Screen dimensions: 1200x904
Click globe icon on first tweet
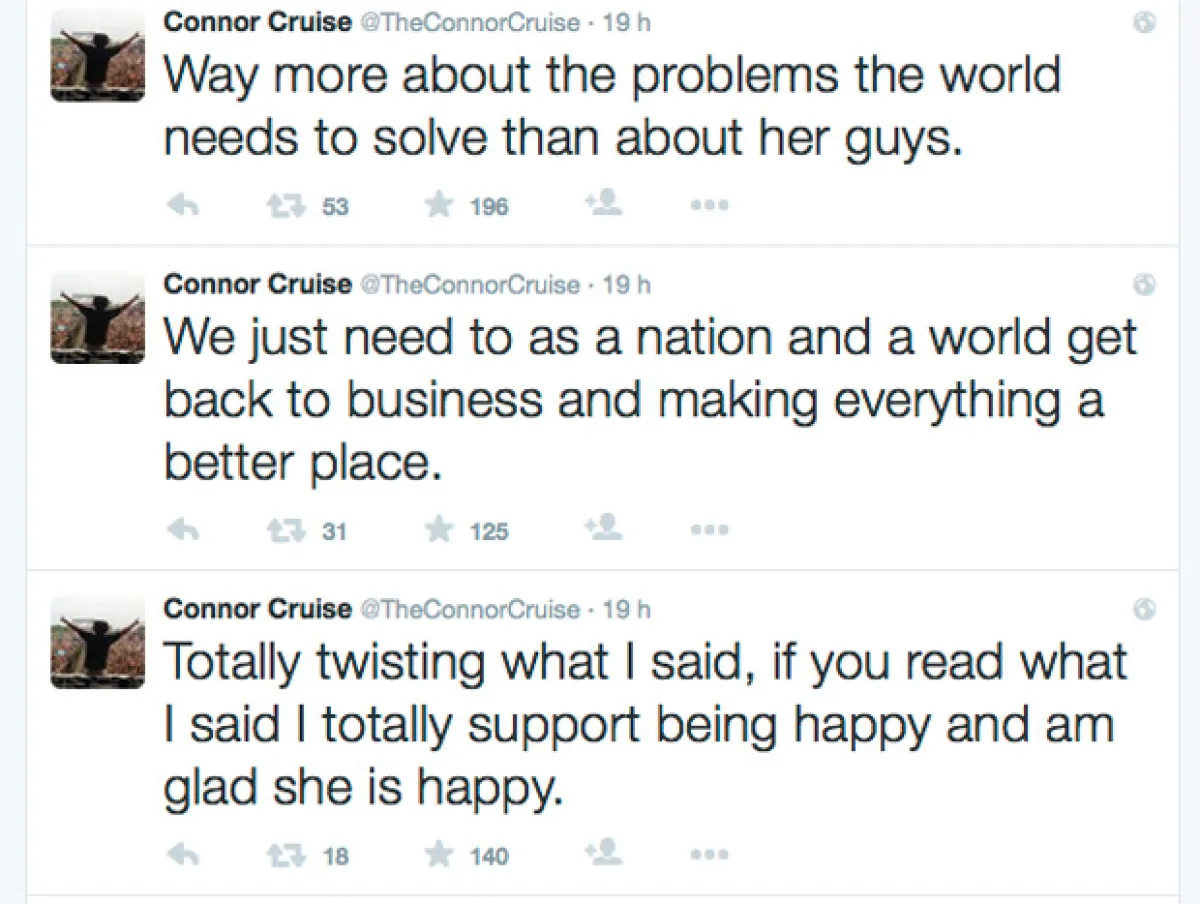click(x=1146, y=24)
